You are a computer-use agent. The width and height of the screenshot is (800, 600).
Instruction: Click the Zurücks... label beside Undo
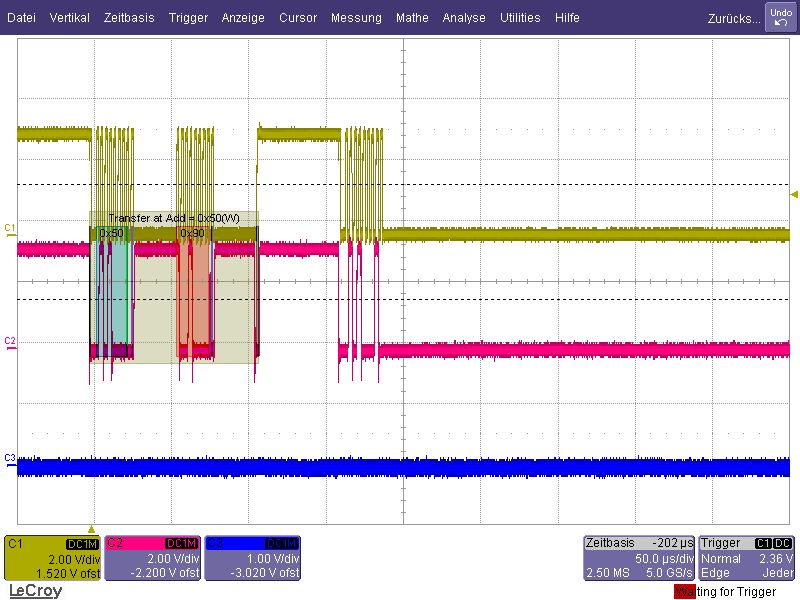click(x=734, y=19)
